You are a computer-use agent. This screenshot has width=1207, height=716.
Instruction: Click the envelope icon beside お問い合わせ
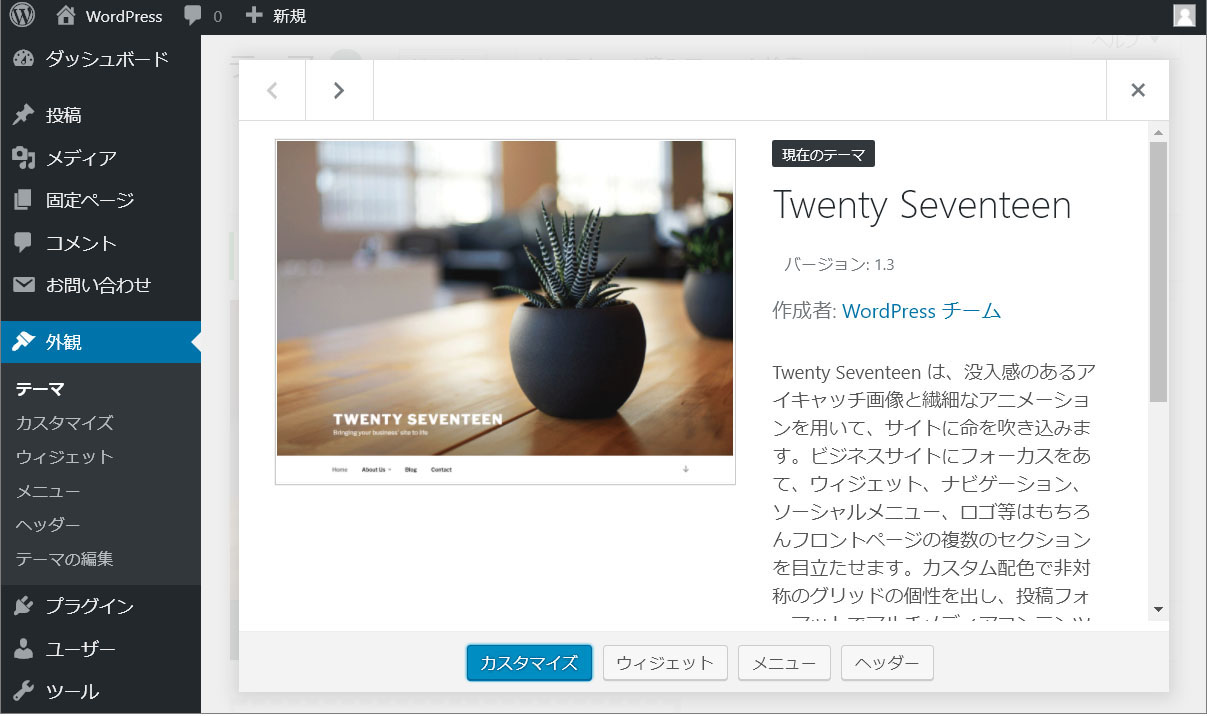tap(24, 285)
